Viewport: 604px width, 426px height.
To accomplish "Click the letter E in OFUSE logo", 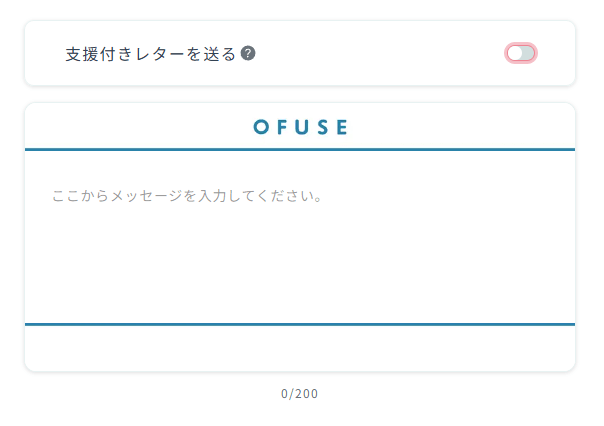I will click(341, 127).
